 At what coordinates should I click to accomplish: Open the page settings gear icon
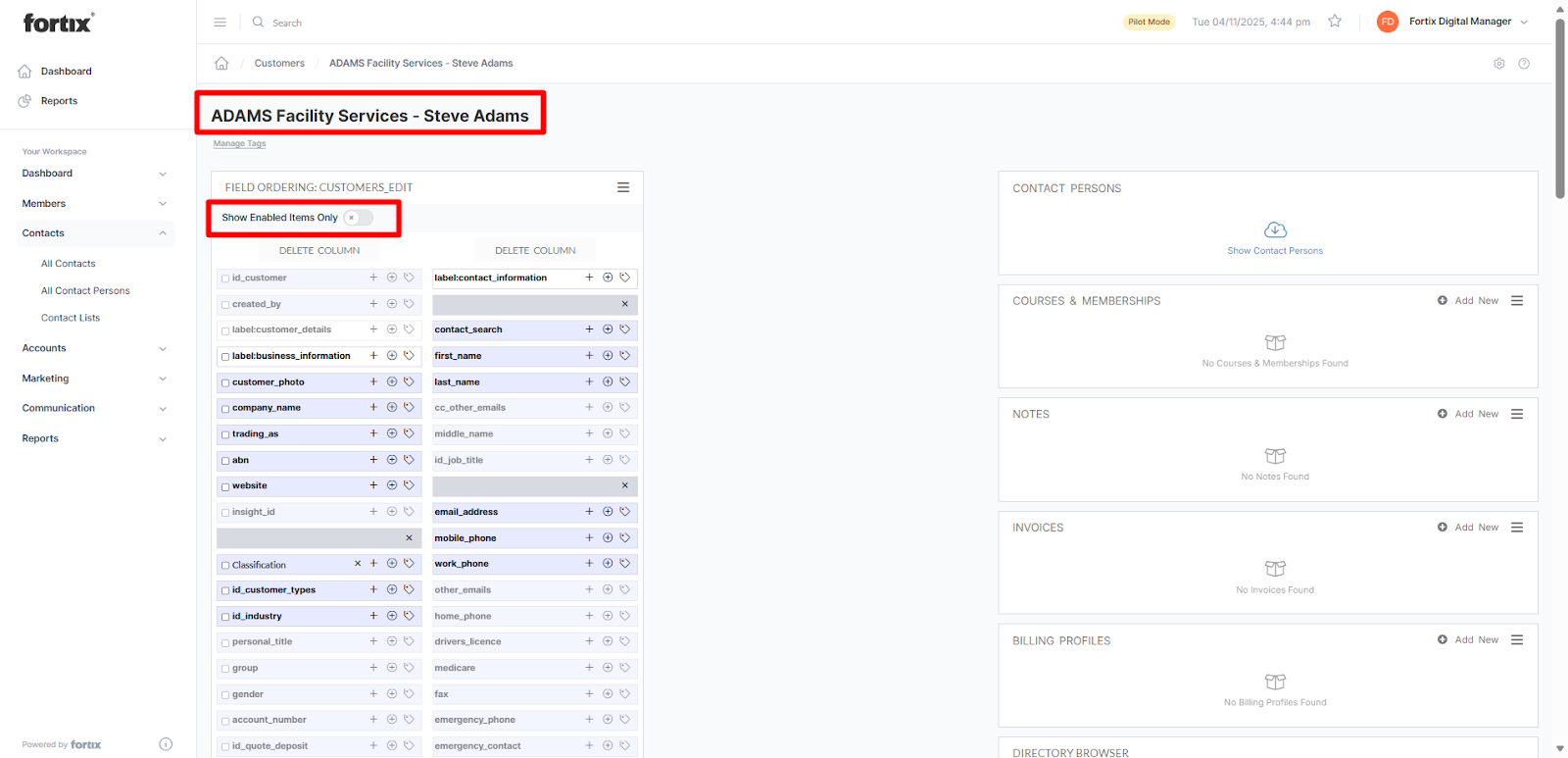coord(1498,64)
